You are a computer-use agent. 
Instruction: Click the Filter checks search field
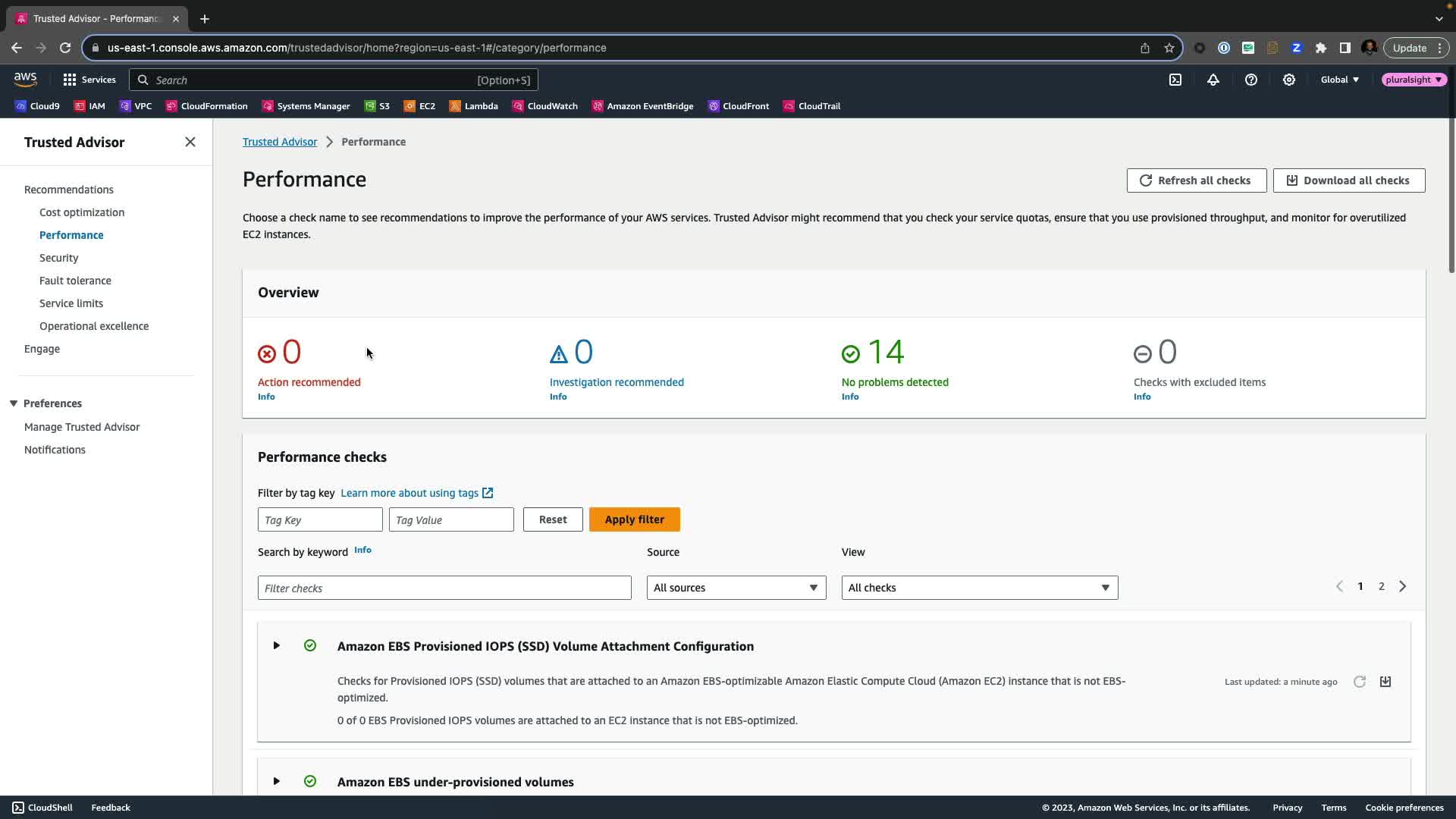point(444,588)
